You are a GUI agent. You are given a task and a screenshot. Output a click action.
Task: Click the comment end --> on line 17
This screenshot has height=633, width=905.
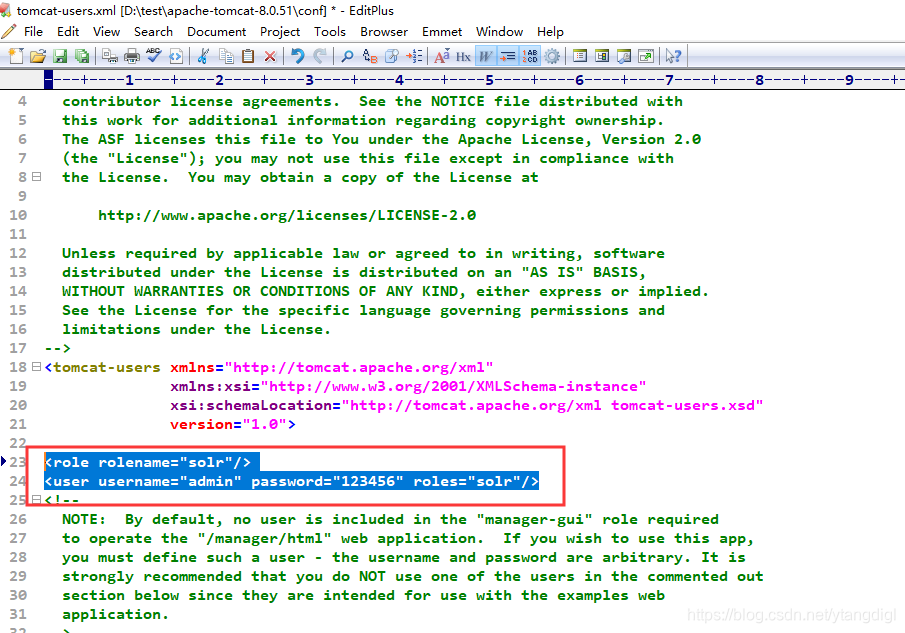click(x=58, y=348)
